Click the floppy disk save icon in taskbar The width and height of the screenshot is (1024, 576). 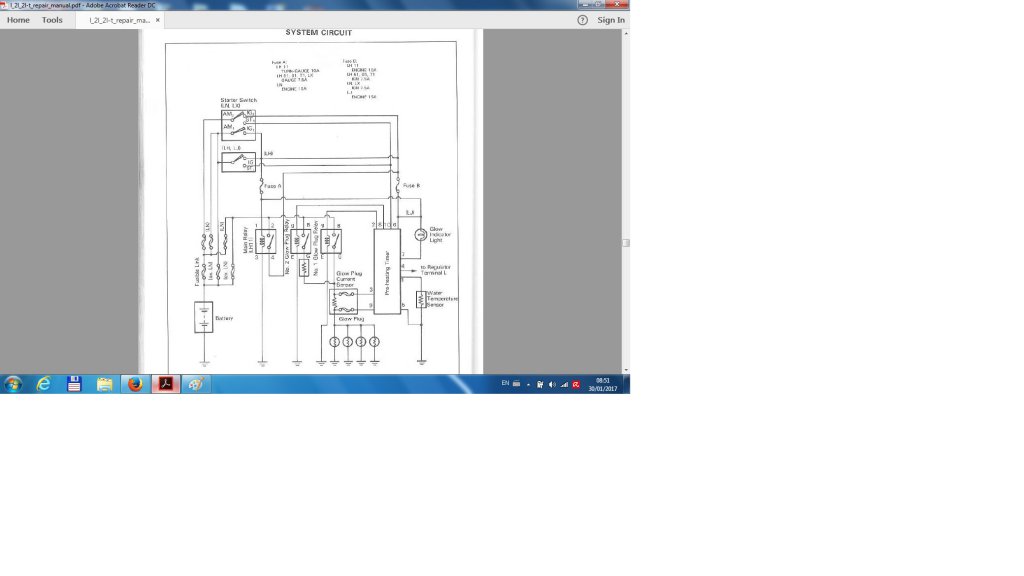point(74,384)
